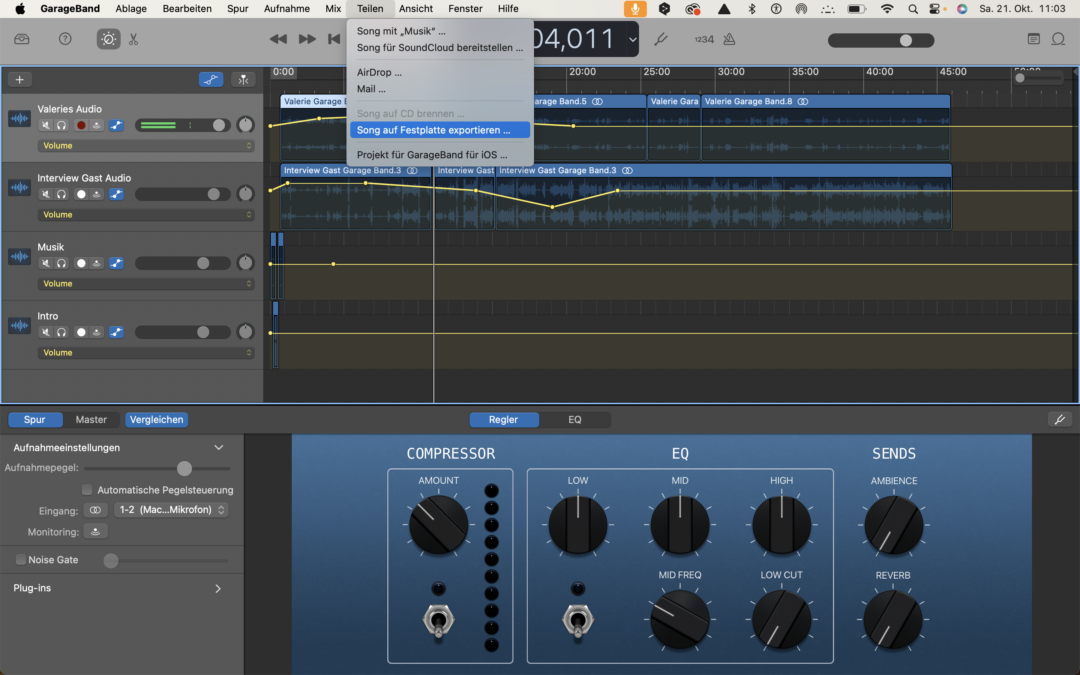Click the Catch playhead button

[x=243, y=80]
